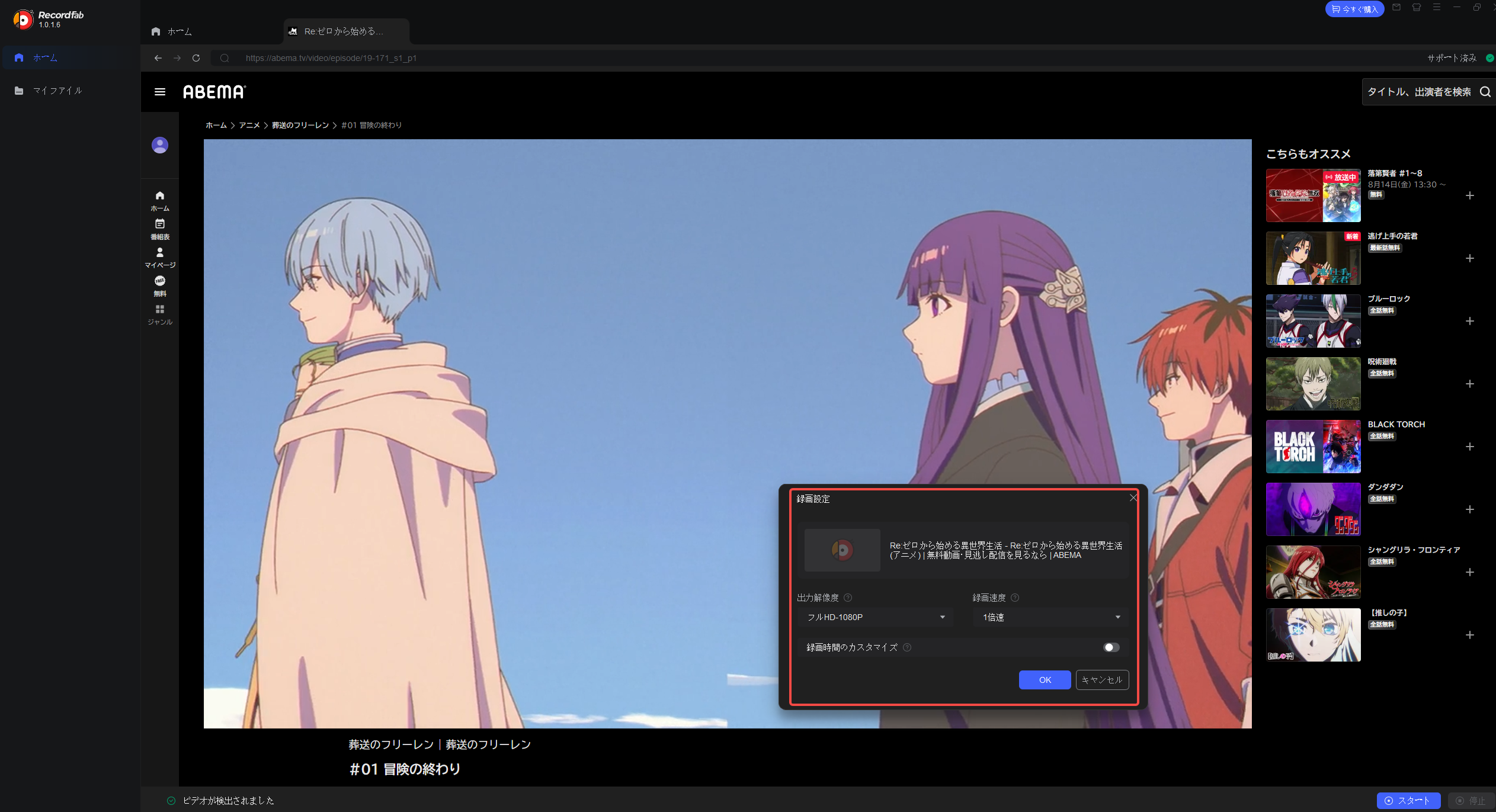Click the RecordFab logo icon
1496x812 pixels.
coord(23,20)
